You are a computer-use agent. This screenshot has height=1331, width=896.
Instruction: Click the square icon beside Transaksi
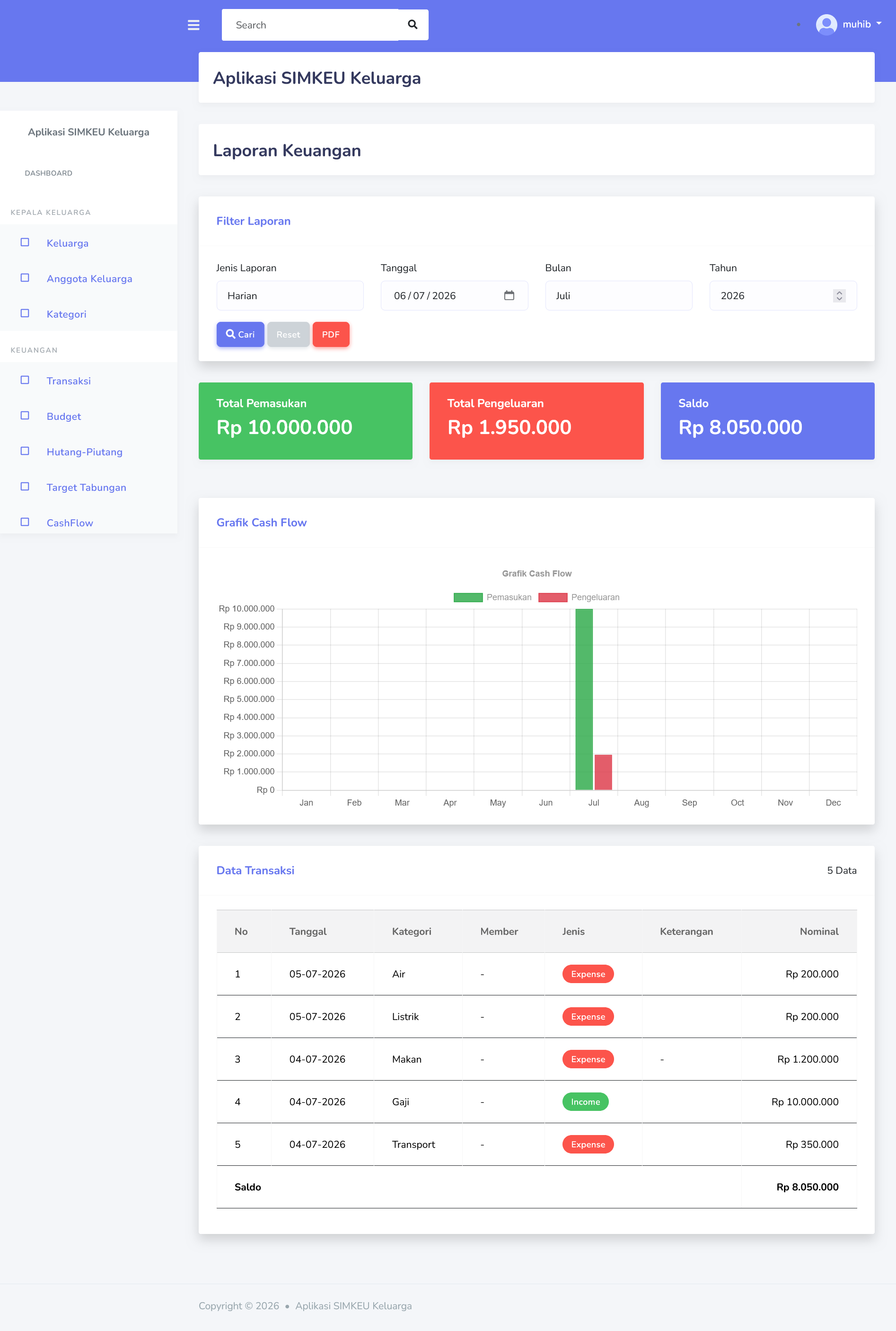click(25, 380)
